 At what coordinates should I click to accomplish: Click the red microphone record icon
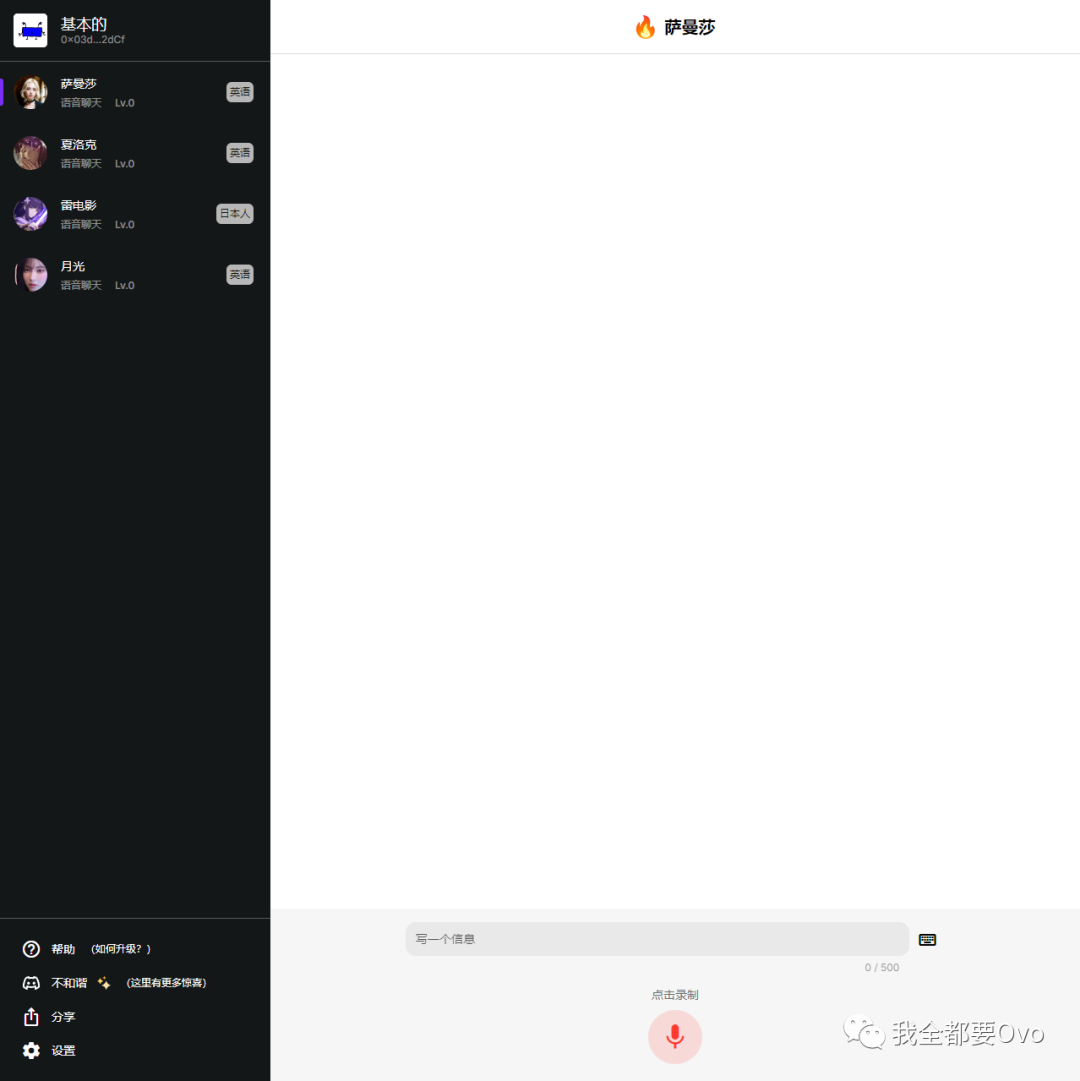pos(675,1036)
